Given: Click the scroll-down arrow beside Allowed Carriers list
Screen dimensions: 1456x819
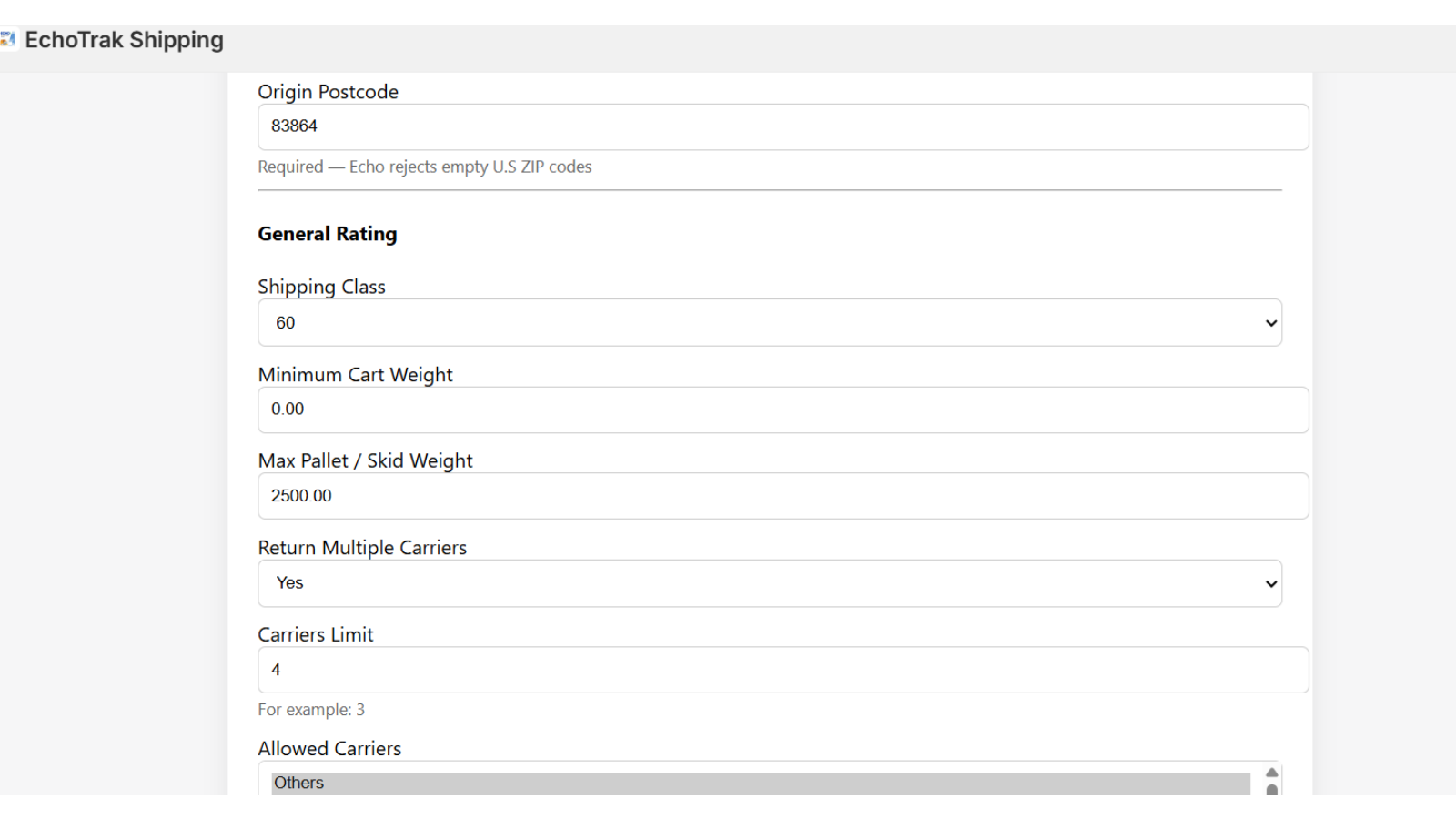Looking at the screenshot, I should click(x=1270, y=790).
